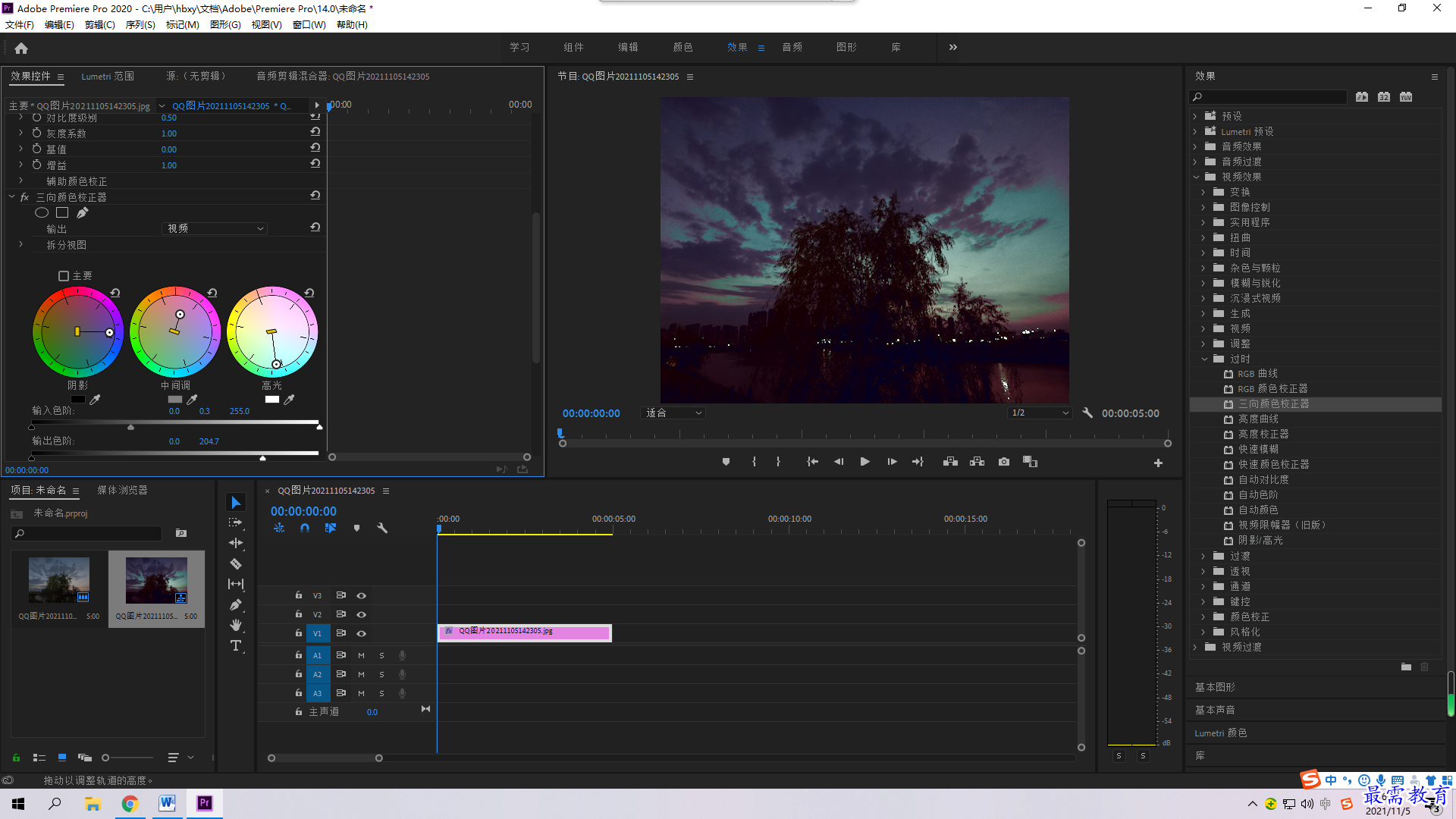Click Mark In button

[754, 462]
